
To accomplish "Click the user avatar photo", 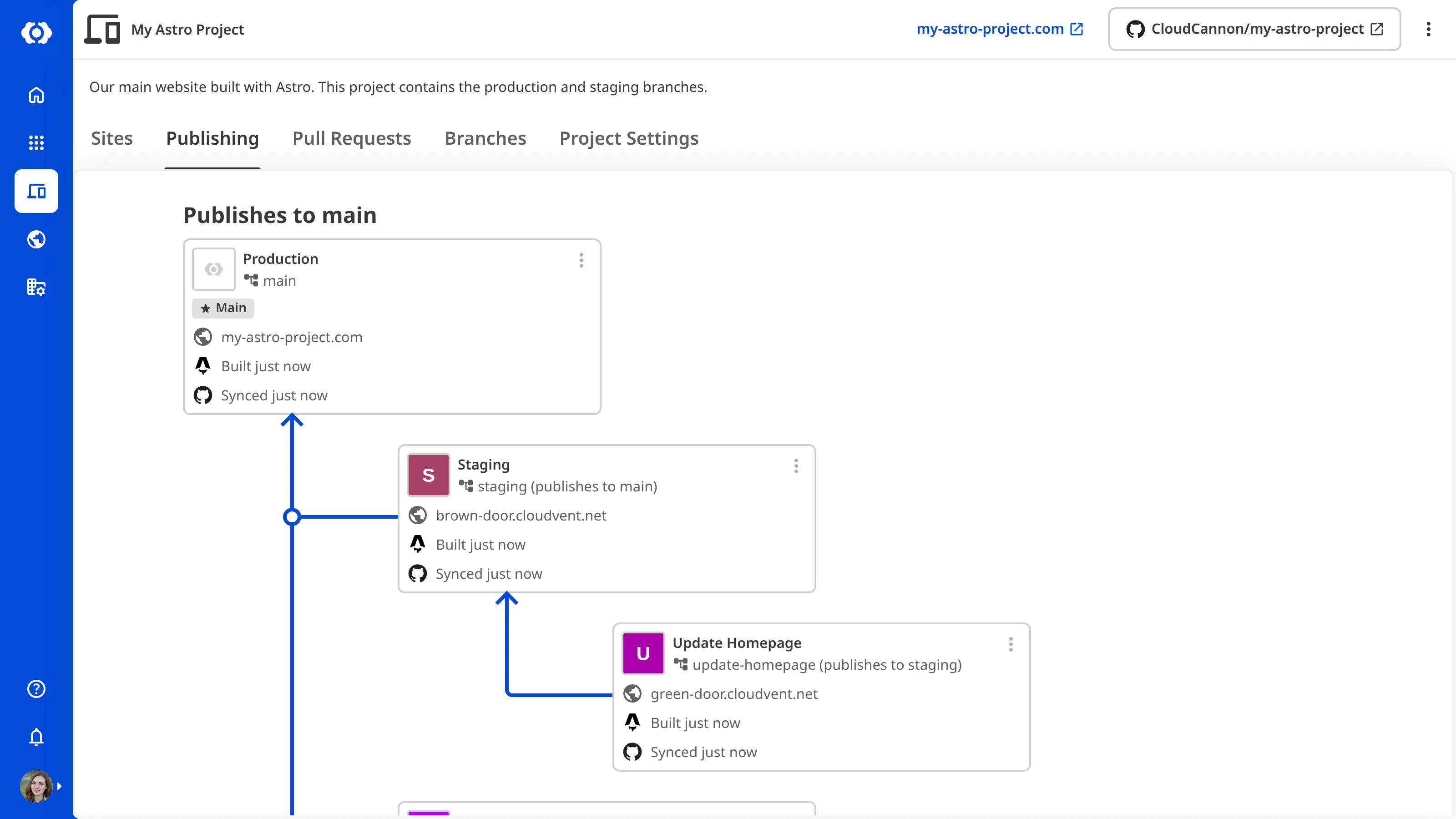I will click(36, 786).
